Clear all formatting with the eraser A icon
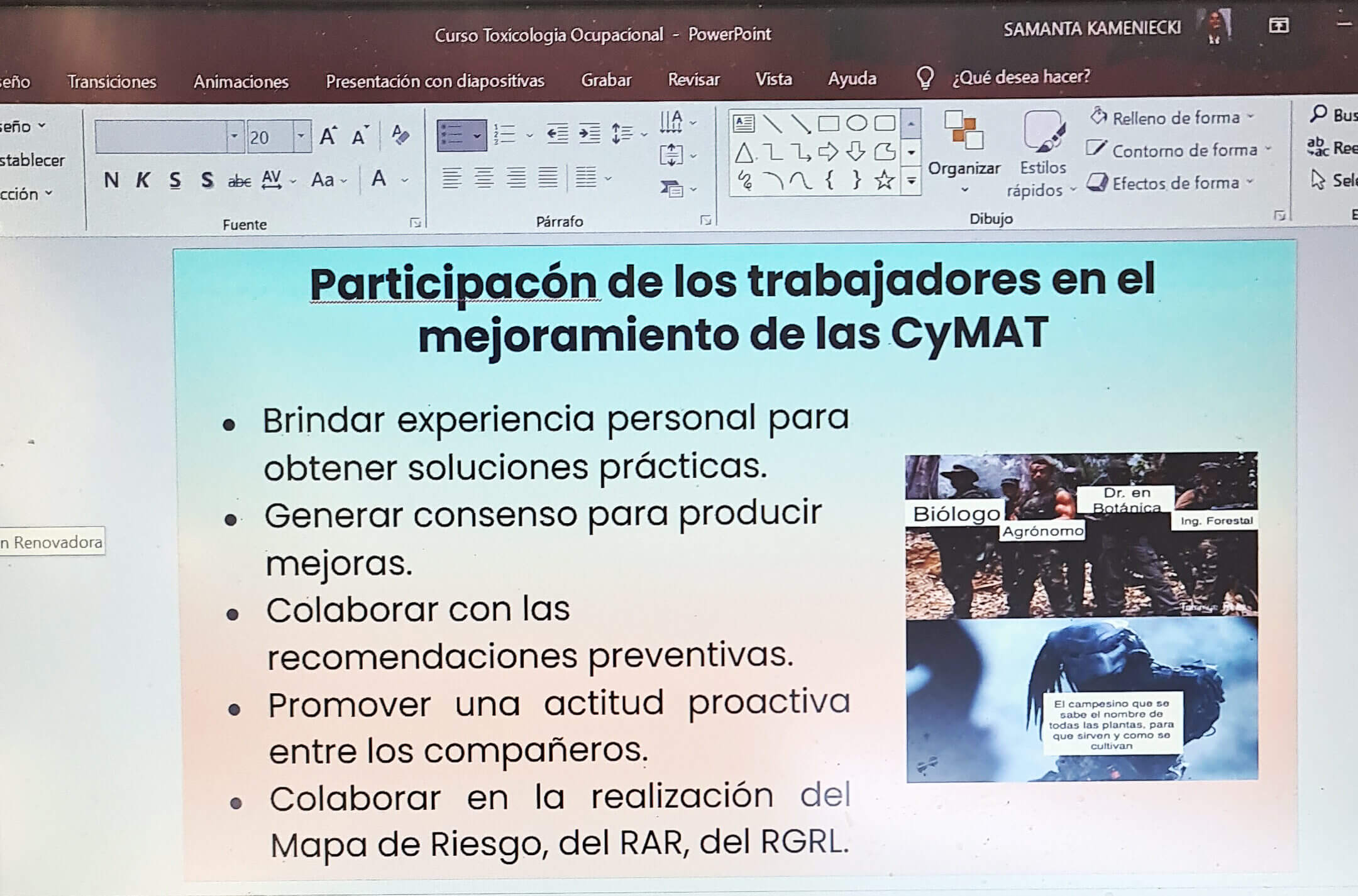 click(x=400, y=134)
